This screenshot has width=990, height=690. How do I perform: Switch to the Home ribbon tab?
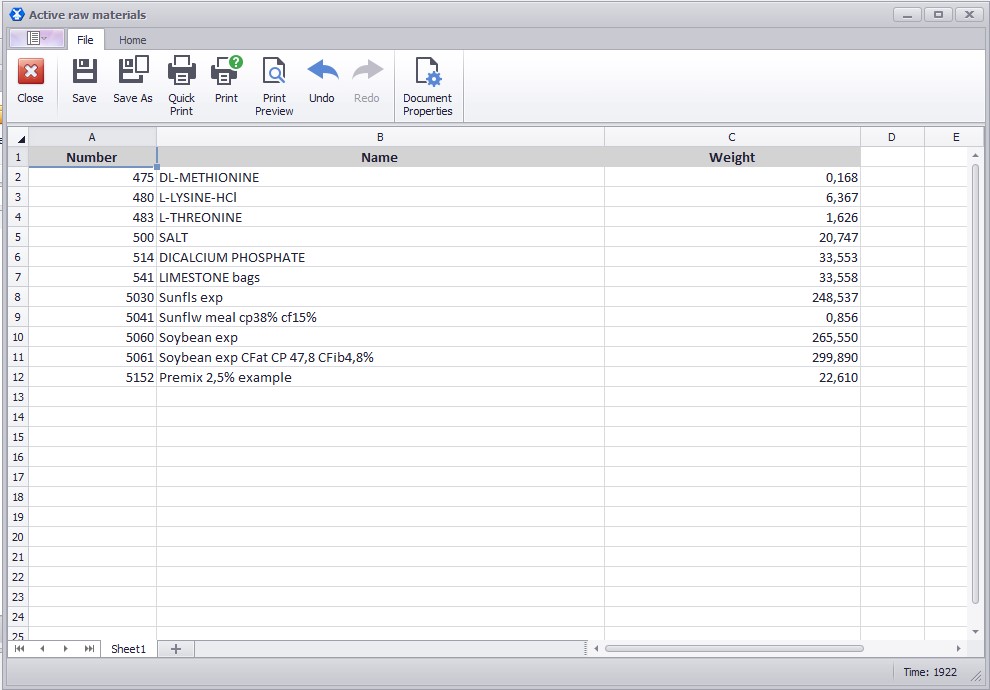pyautogui.click(x=133, y=40)
